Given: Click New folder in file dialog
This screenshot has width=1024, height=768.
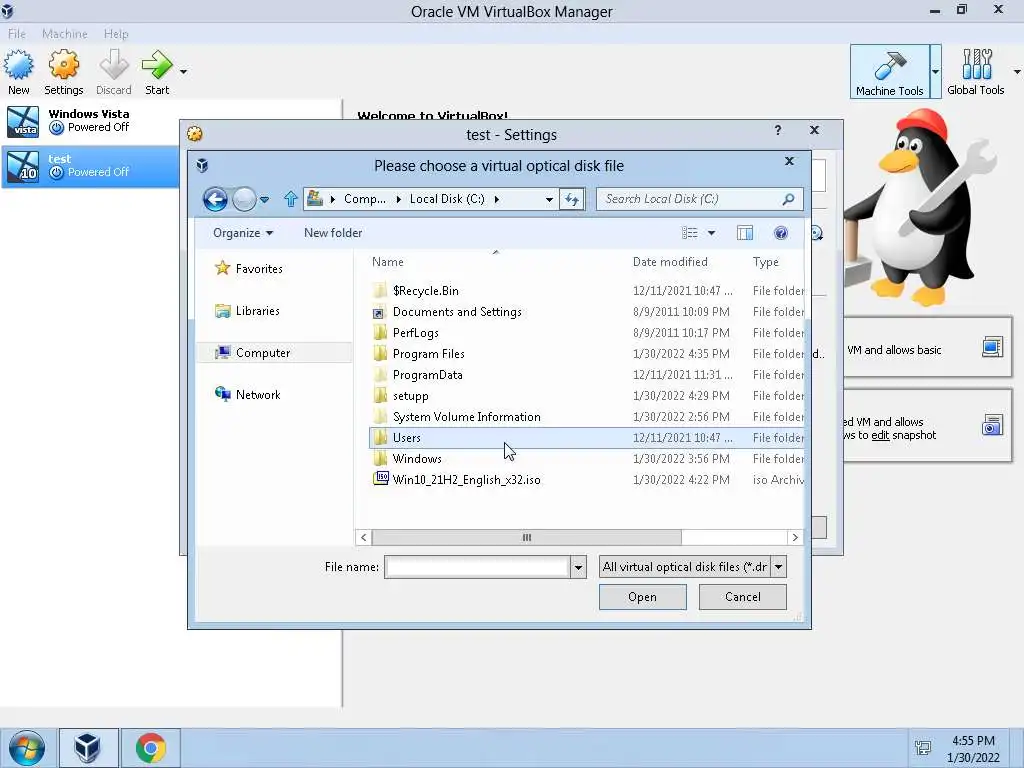Looking at the screenshot, I should (333, 233).
